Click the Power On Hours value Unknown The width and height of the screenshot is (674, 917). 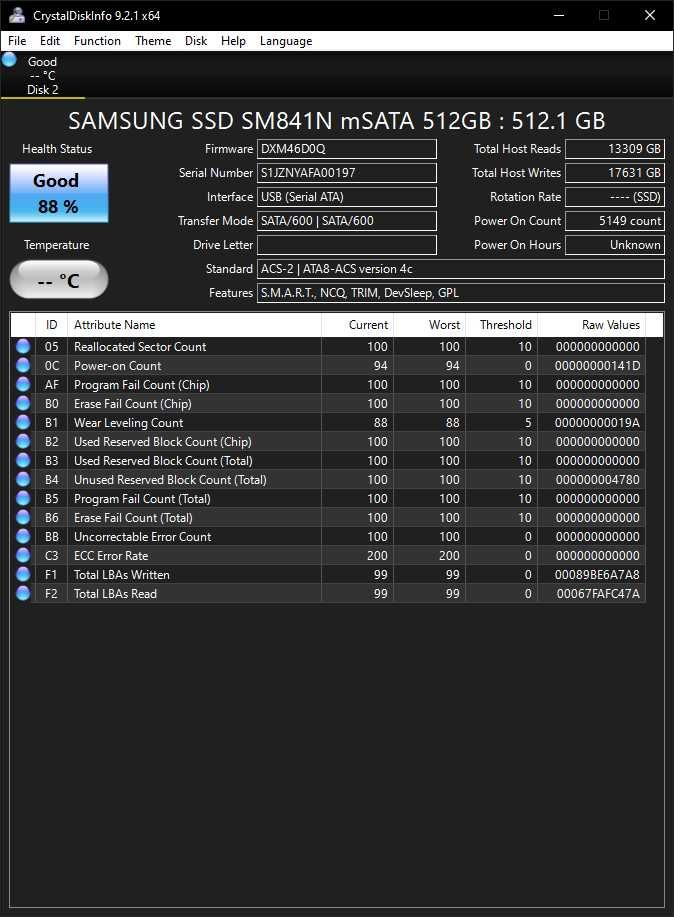point(615,244)
